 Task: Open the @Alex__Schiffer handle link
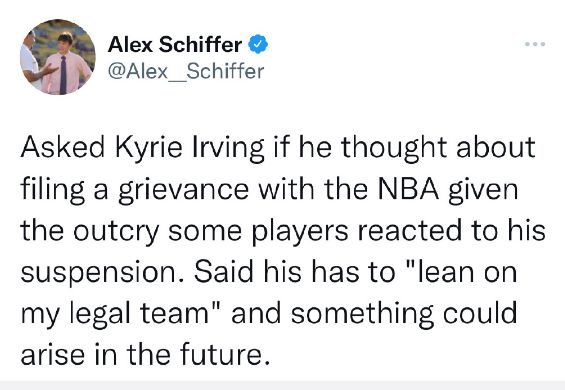tap(186, 71)
